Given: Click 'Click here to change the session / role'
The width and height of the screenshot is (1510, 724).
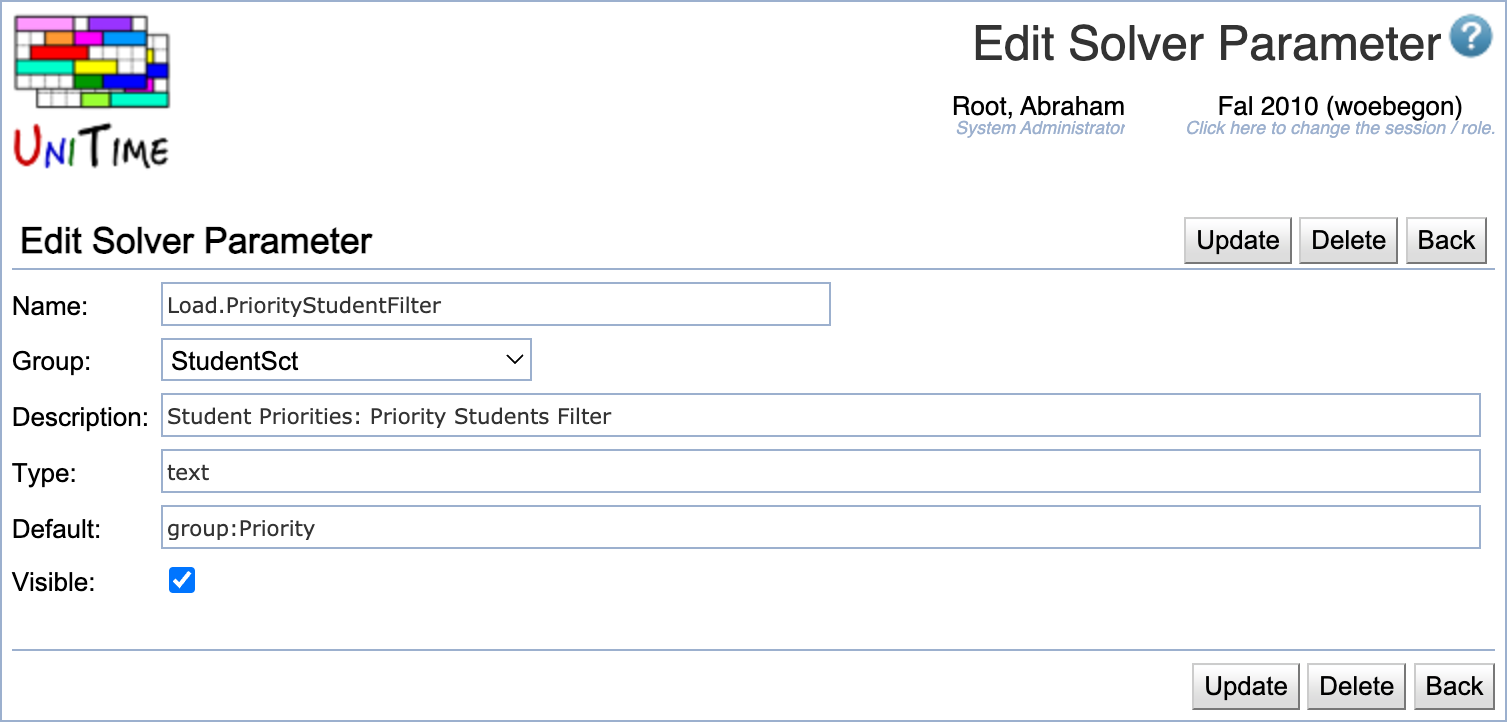Looking at the screenshot, I should tap(1339, 128).
